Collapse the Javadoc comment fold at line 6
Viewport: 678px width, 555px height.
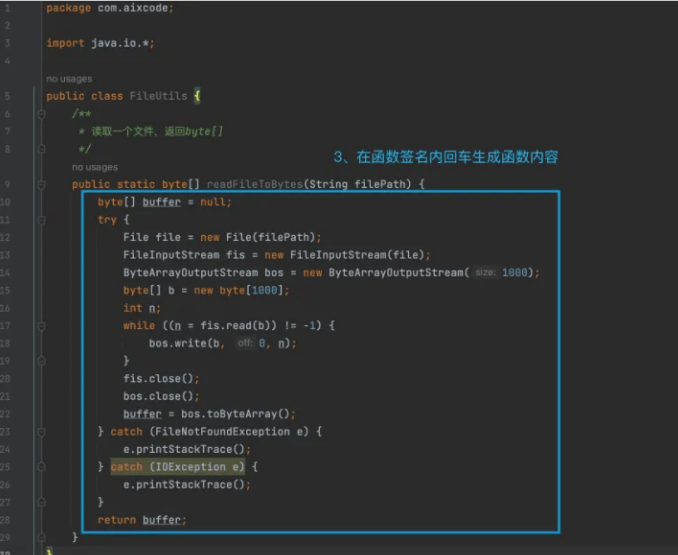[x=42, y=114]
